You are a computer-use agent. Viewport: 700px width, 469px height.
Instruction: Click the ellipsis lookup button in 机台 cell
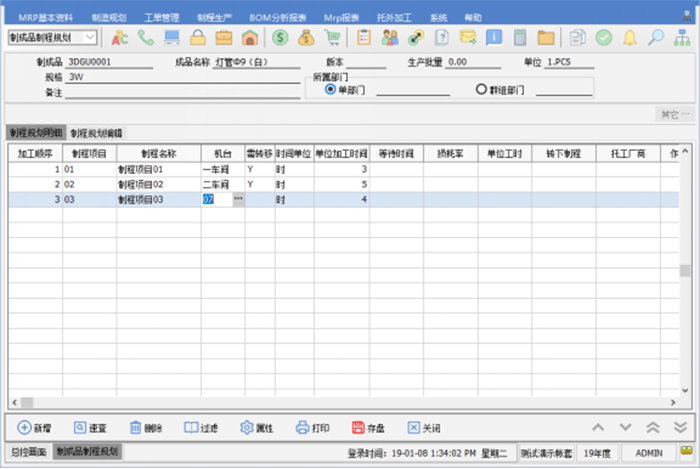coord(238,200)
